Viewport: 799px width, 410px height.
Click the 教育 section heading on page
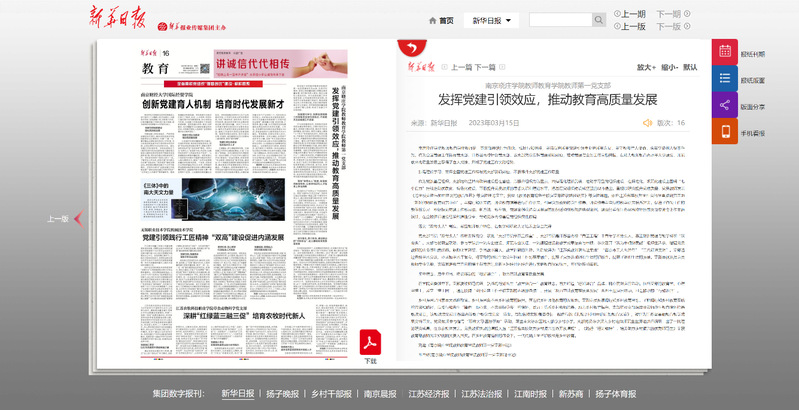coord(155,69)
